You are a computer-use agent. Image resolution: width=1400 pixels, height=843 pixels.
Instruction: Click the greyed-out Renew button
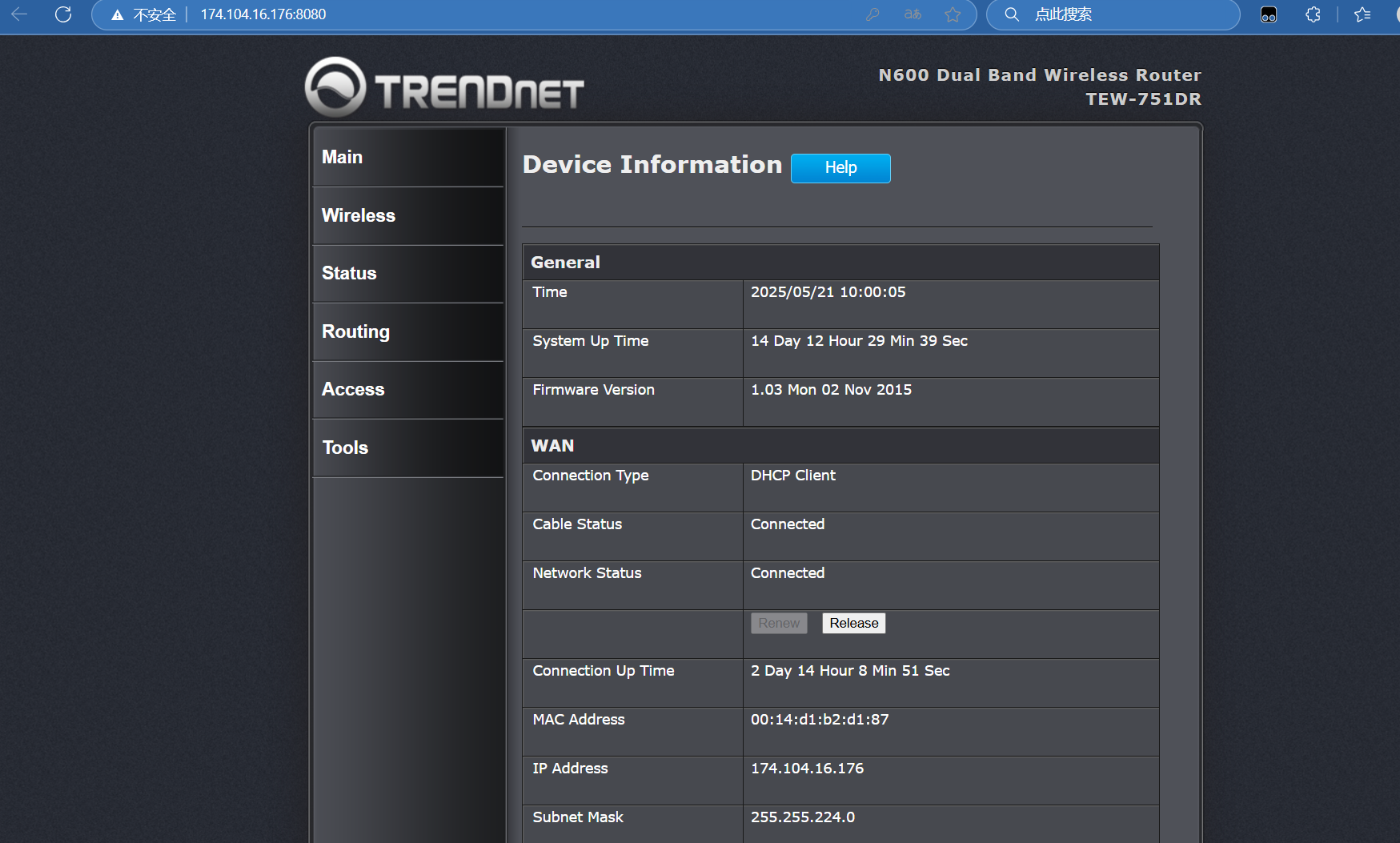[779, 623]
